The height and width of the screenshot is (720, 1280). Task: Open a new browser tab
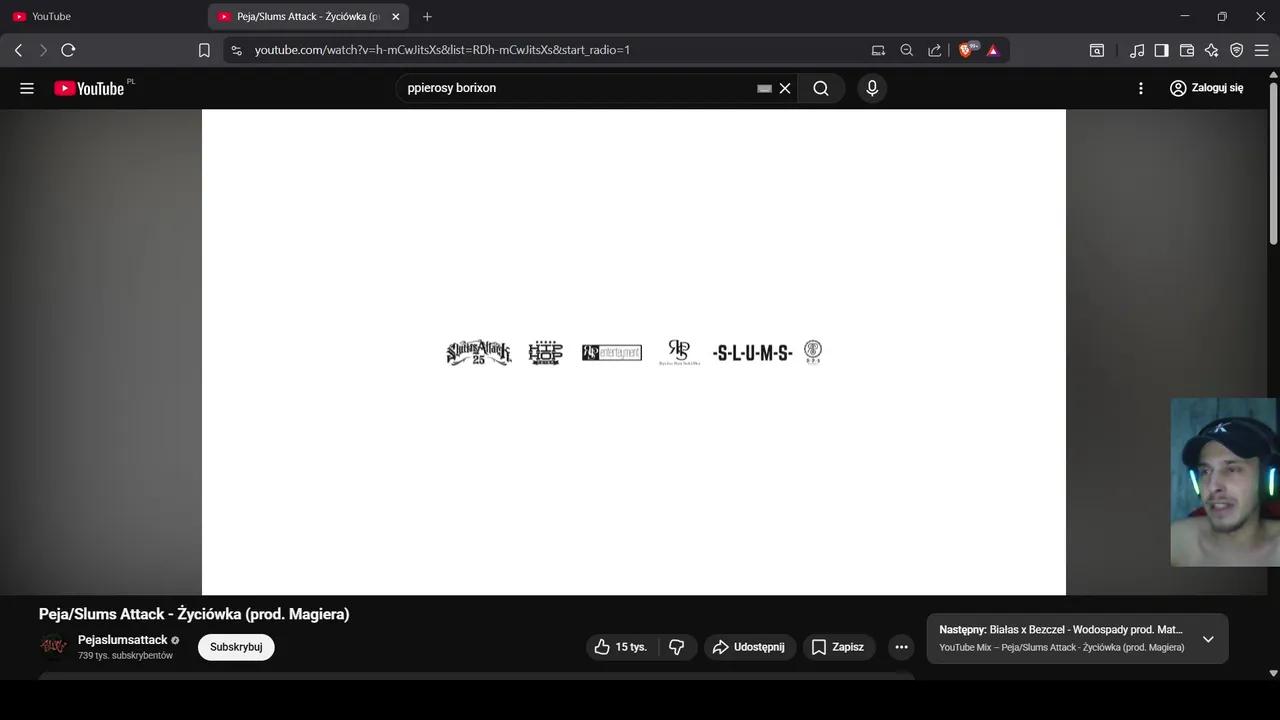(427, 17)
